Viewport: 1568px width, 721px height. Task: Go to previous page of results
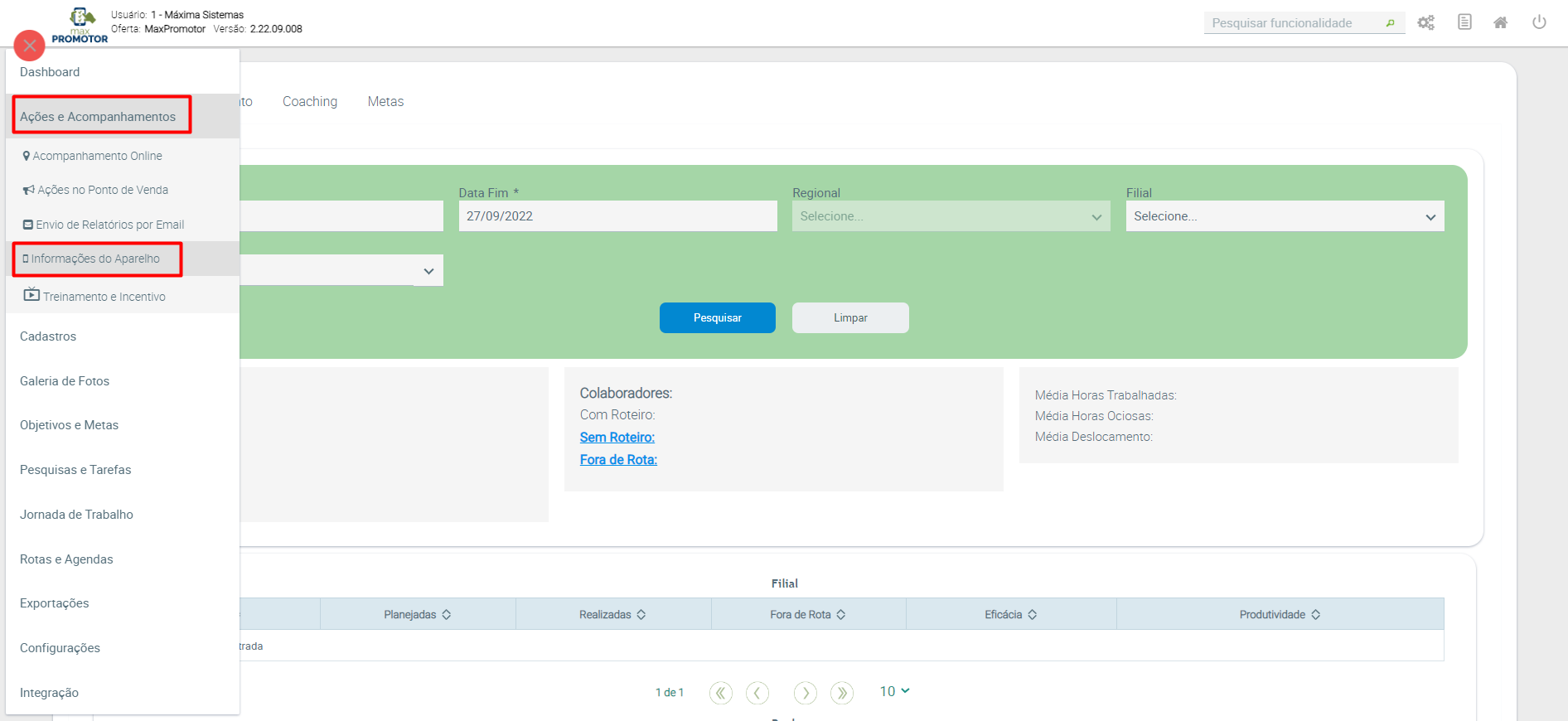coord(757,693)
